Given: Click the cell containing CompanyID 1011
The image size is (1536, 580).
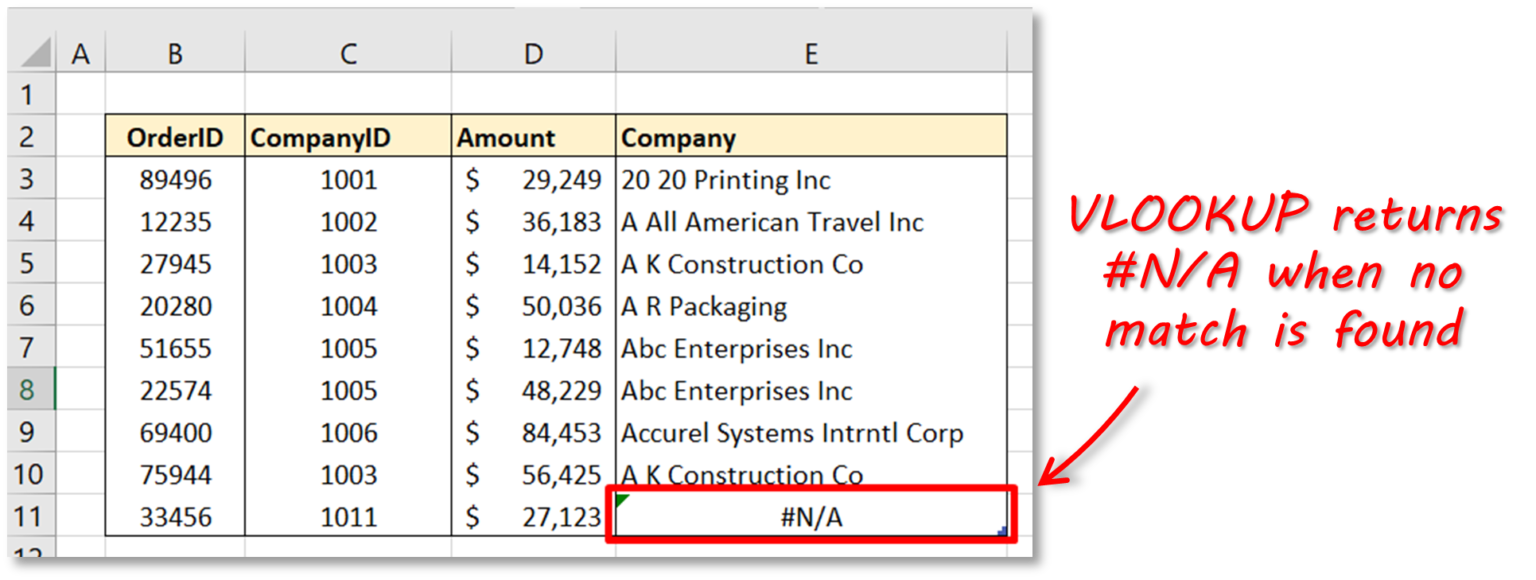Looking at the screenshot, I should tap(347, 517).
